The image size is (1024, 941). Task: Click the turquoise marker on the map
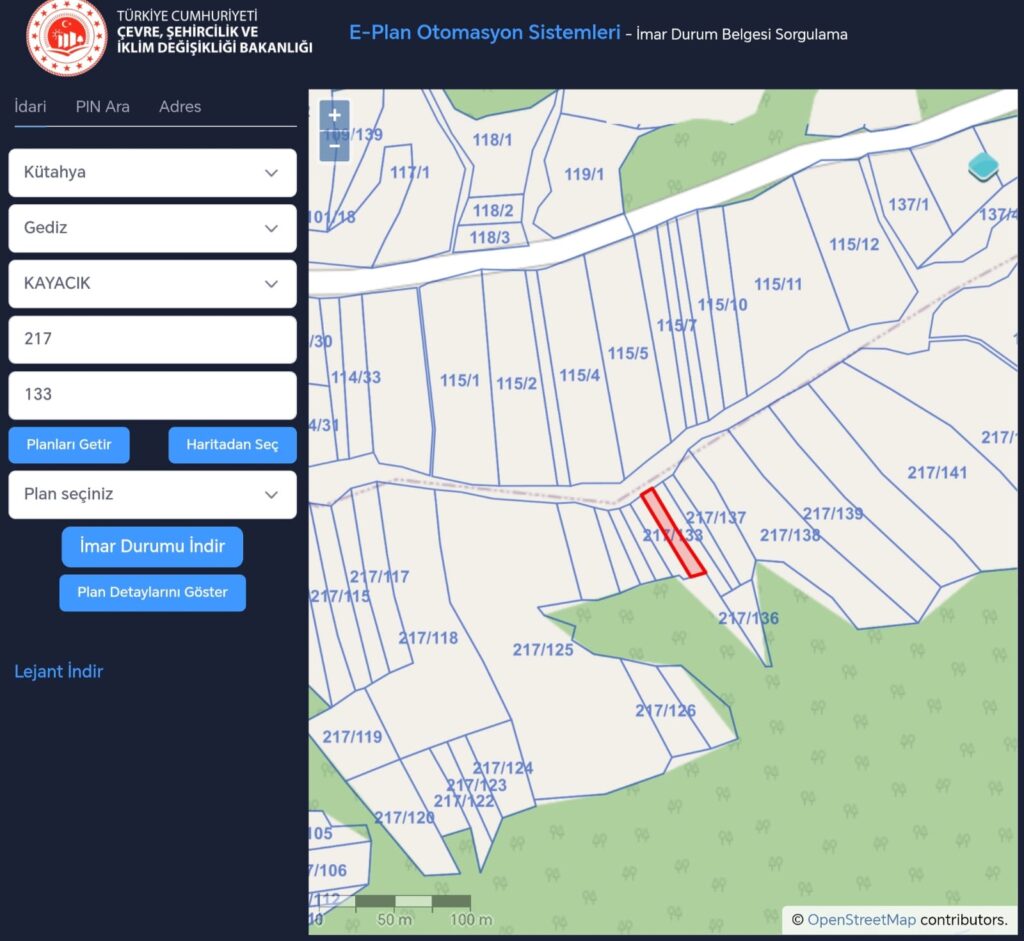(x=984, y=166)
